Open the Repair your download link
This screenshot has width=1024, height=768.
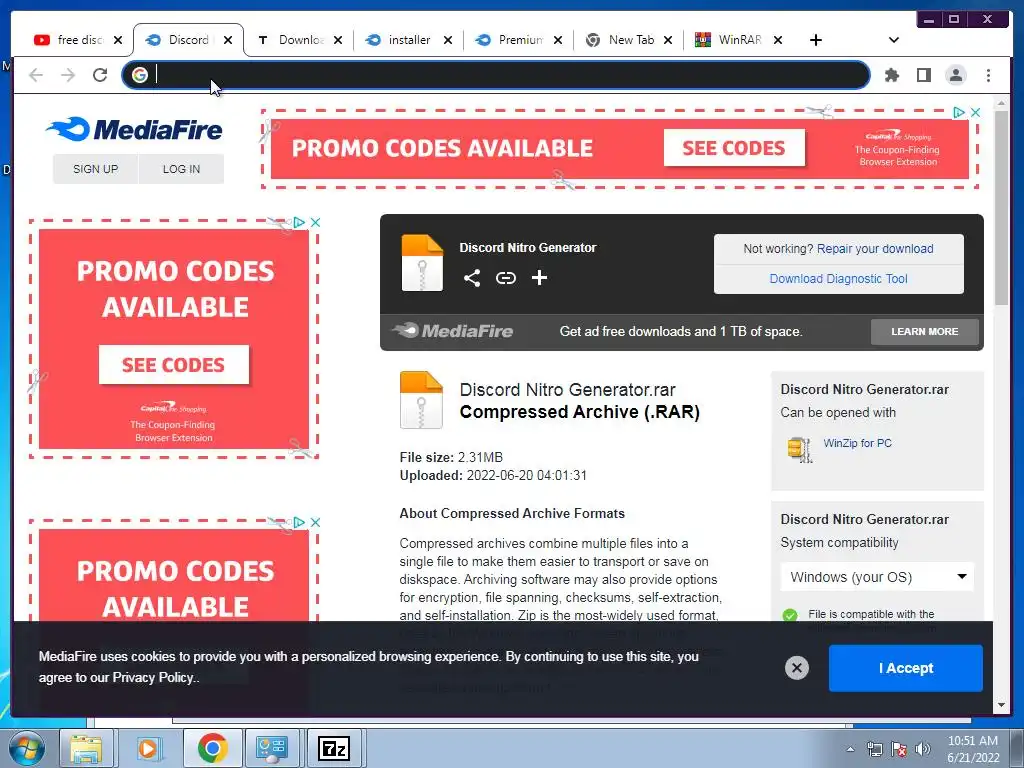point(875,249)
